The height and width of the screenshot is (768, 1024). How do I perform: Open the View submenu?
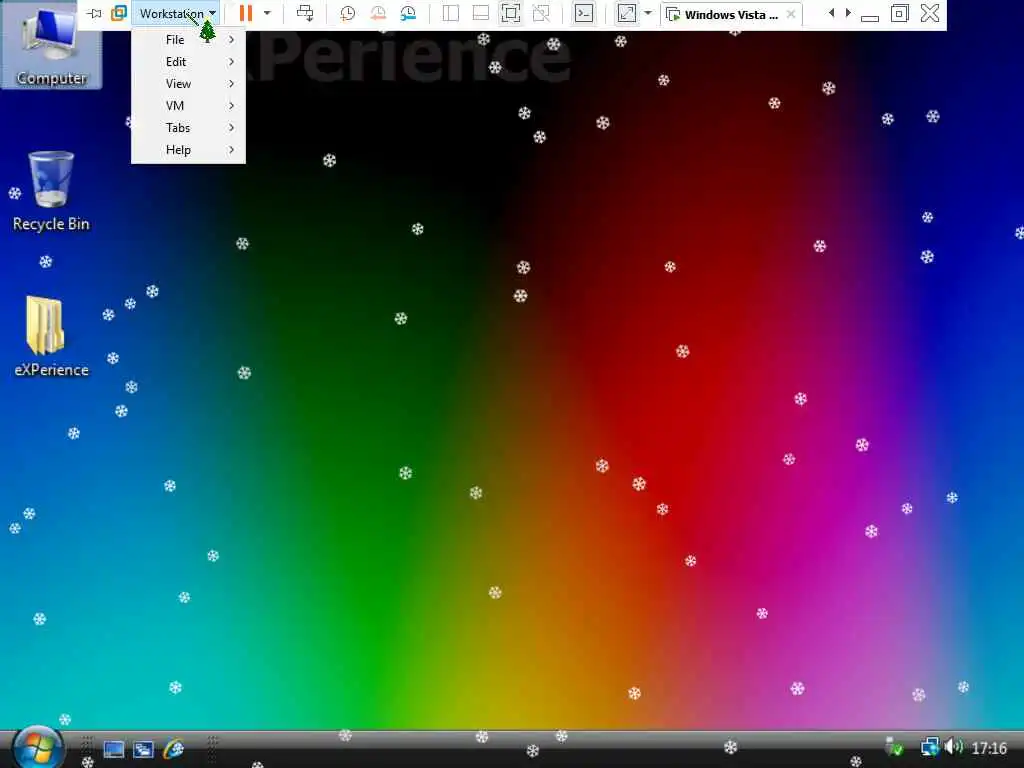coord(188,84)
